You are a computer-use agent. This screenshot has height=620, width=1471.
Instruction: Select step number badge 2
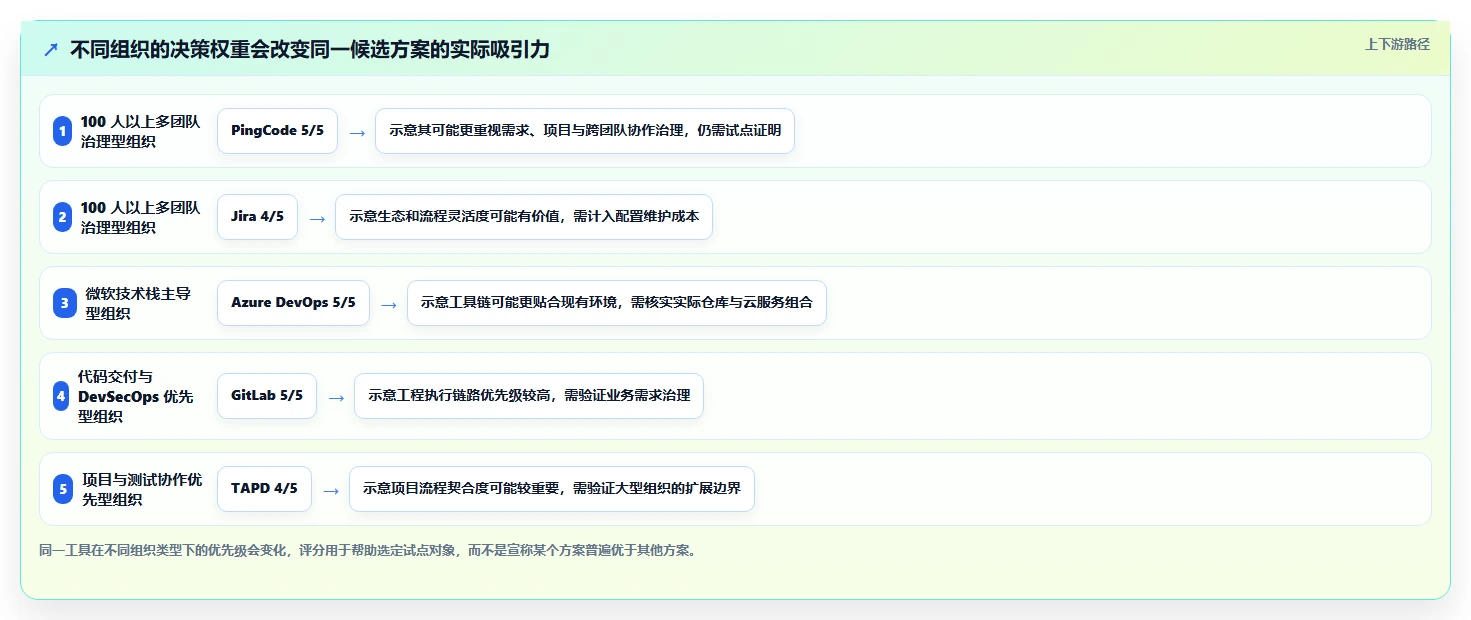(62, 217)
